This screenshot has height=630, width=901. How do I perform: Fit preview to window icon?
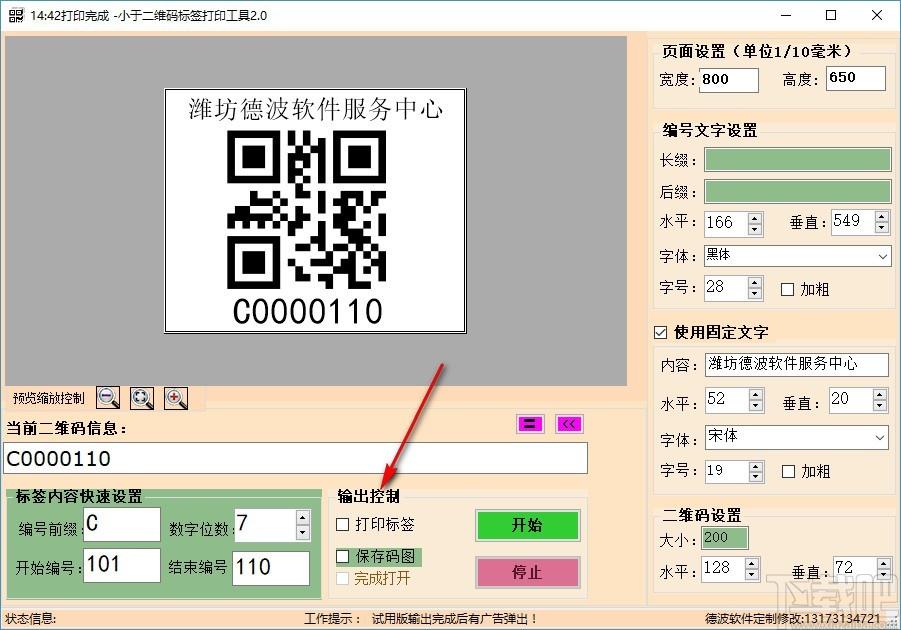tap(142, 397)
